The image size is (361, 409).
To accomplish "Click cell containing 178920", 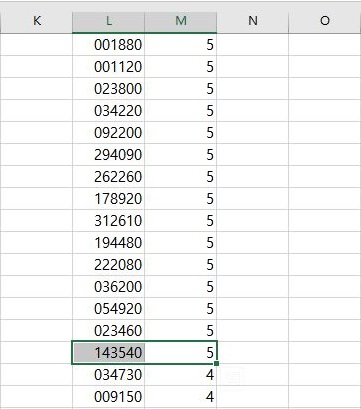I will [108, 199].
